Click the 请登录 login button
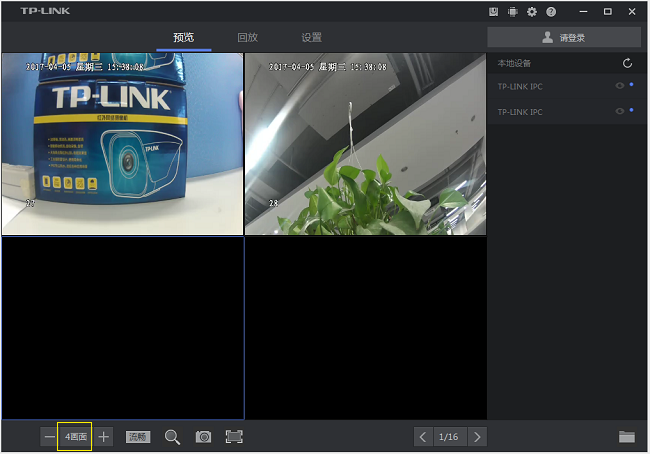This screenshot has height=454, width=650. tap(564, 37)
